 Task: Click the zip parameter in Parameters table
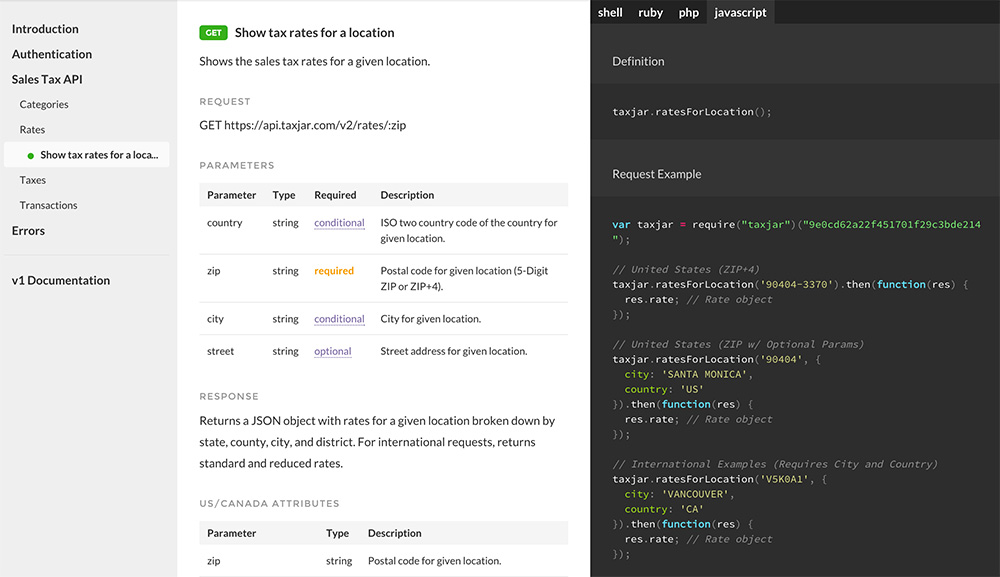click(214, 271)
